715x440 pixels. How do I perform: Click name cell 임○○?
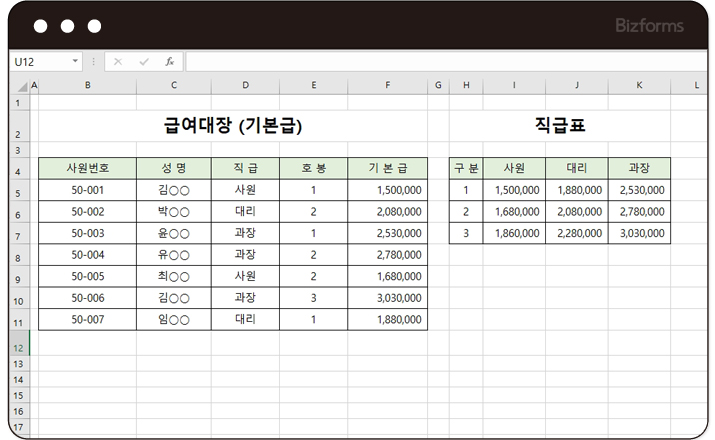coord(174,319)
